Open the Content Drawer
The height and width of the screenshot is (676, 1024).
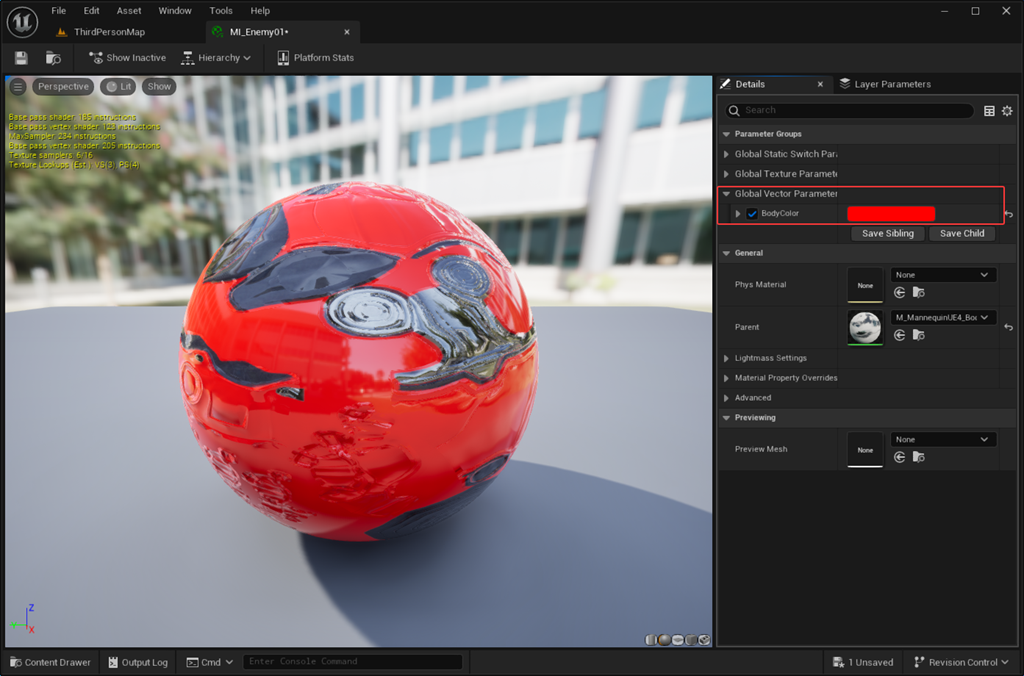pyautogui.click(x=51, y=662)
